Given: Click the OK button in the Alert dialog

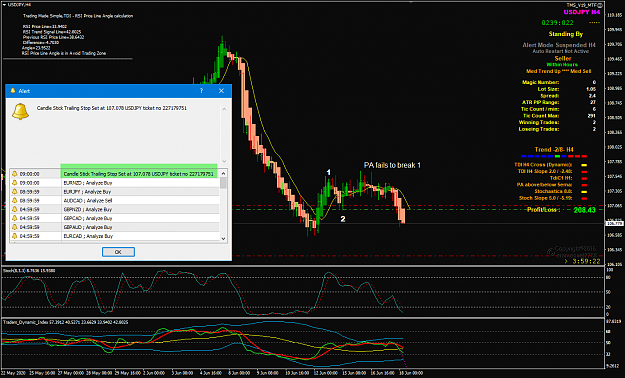Looking at the screenshot, I should point(118,252).
